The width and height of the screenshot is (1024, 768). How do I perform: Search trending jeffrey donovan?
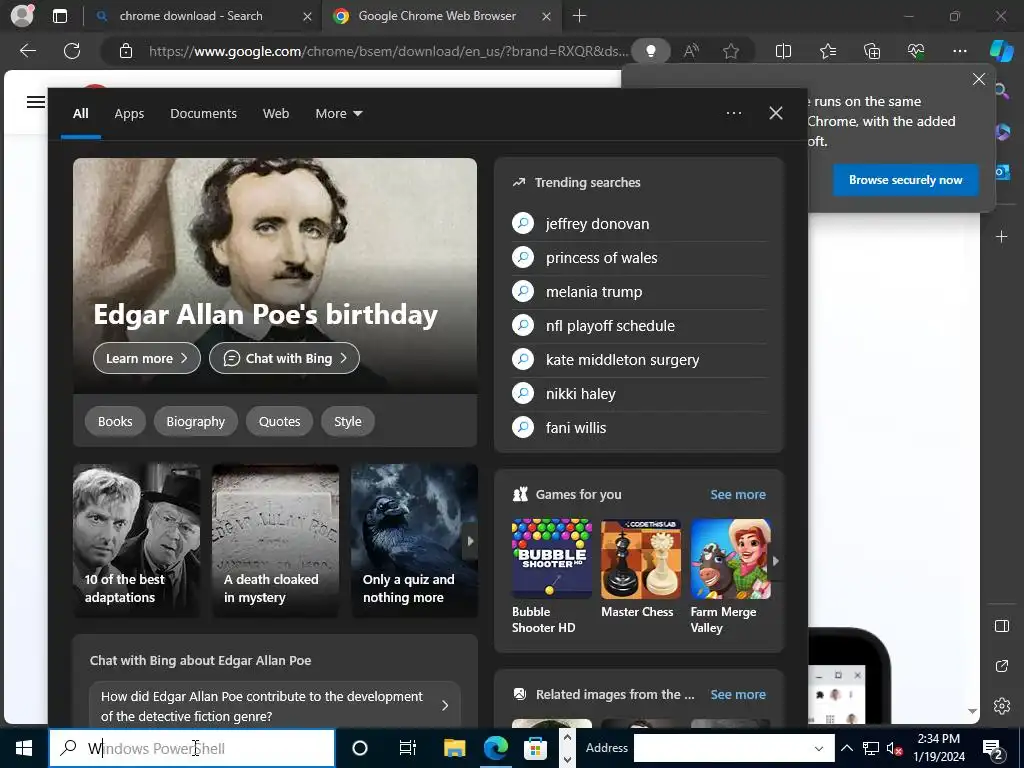coord(640,224)
